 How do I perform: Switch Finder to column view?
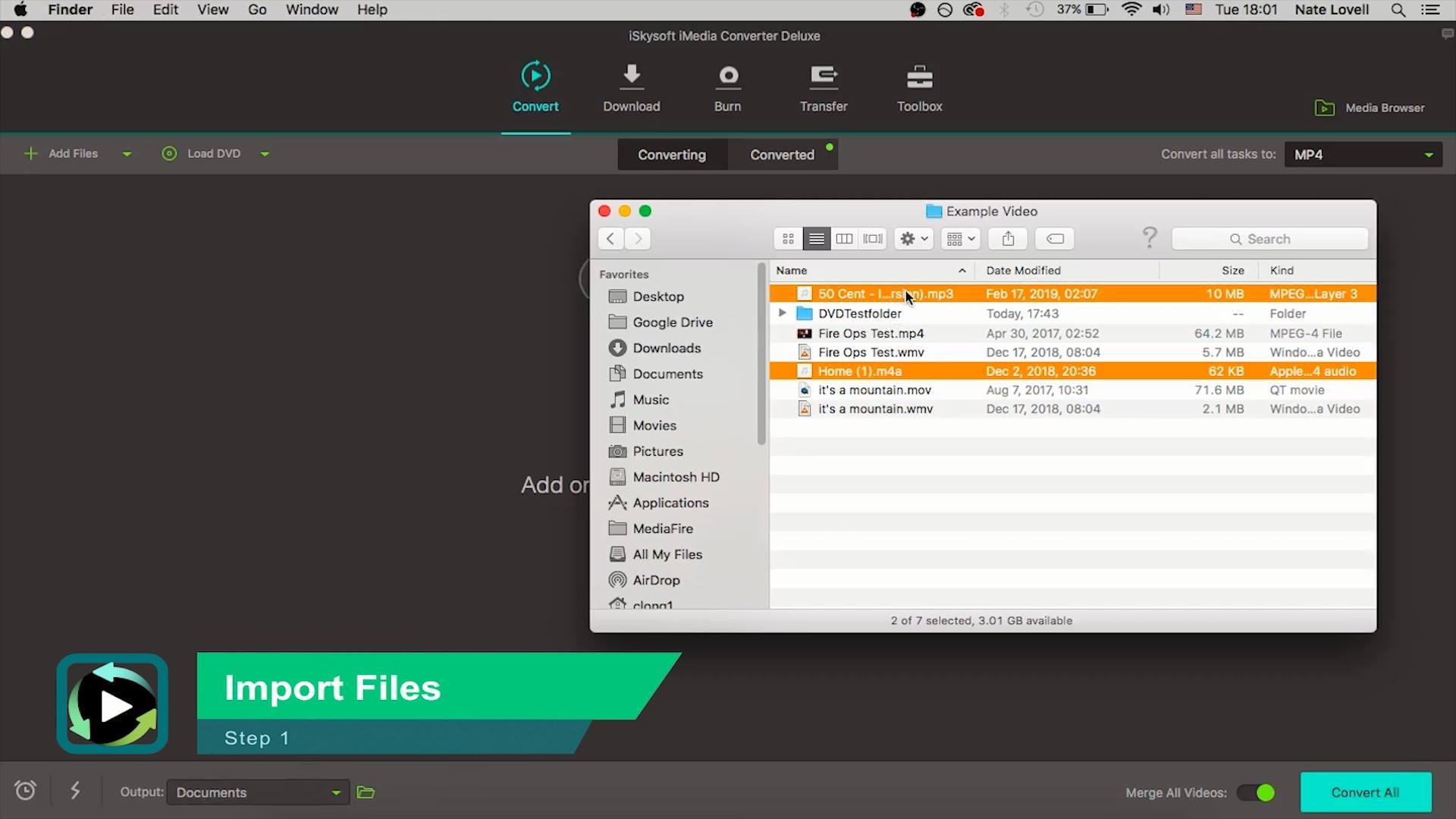(844, 239)
